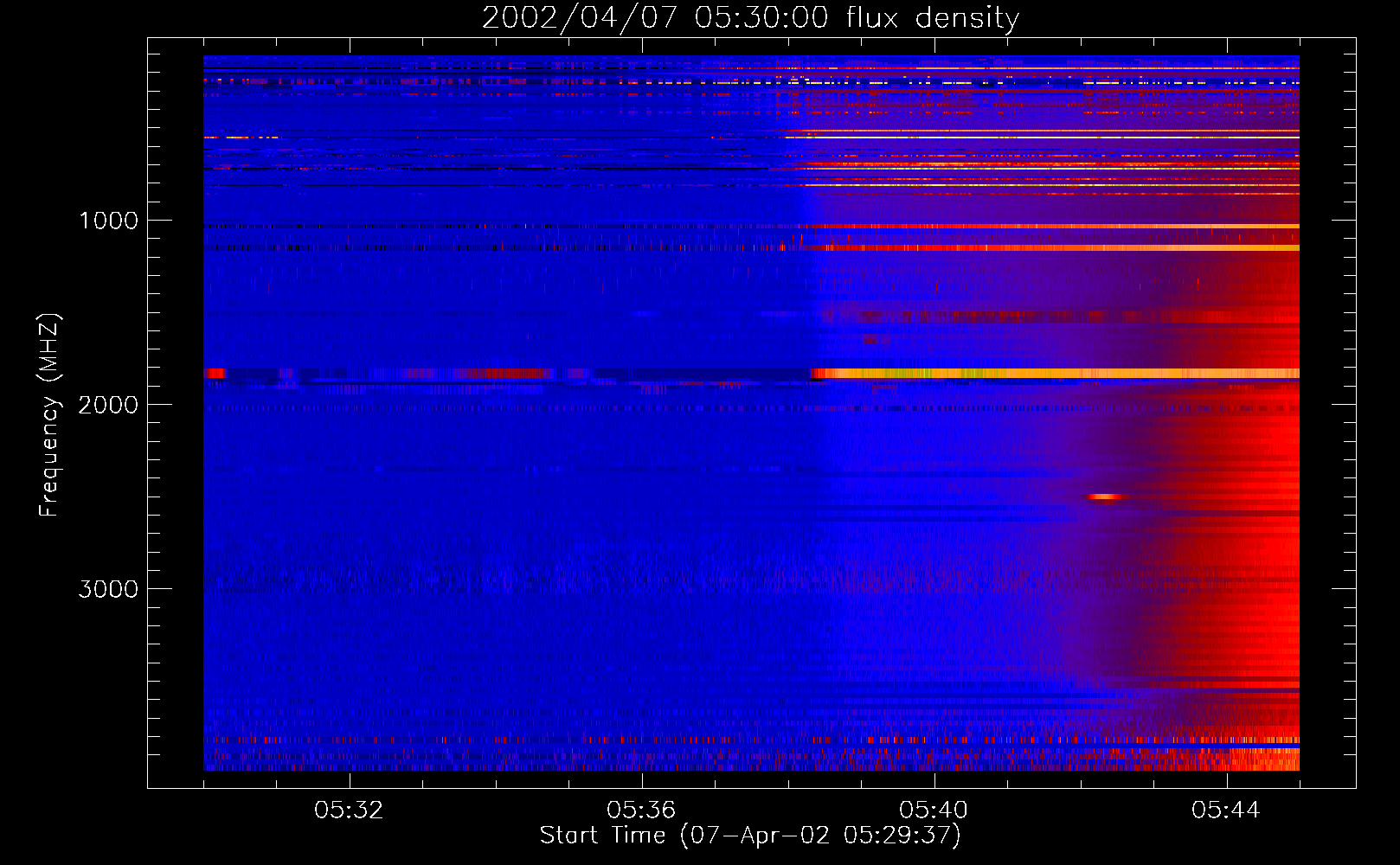
Task: Click the plot title '2002/04/07 05:30:00 flux density'
Action: pyautogui.click(x=750, y=18)
